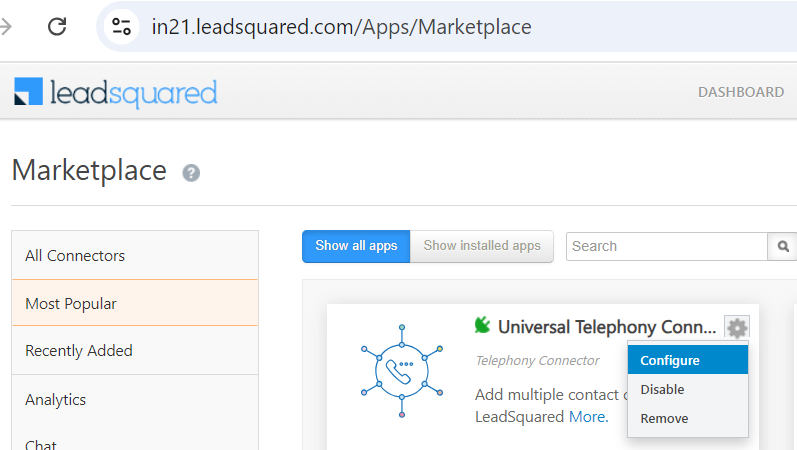Toggle Show installed apps filter
Screen dimensions: 797x450
click(x=482, y=246)
